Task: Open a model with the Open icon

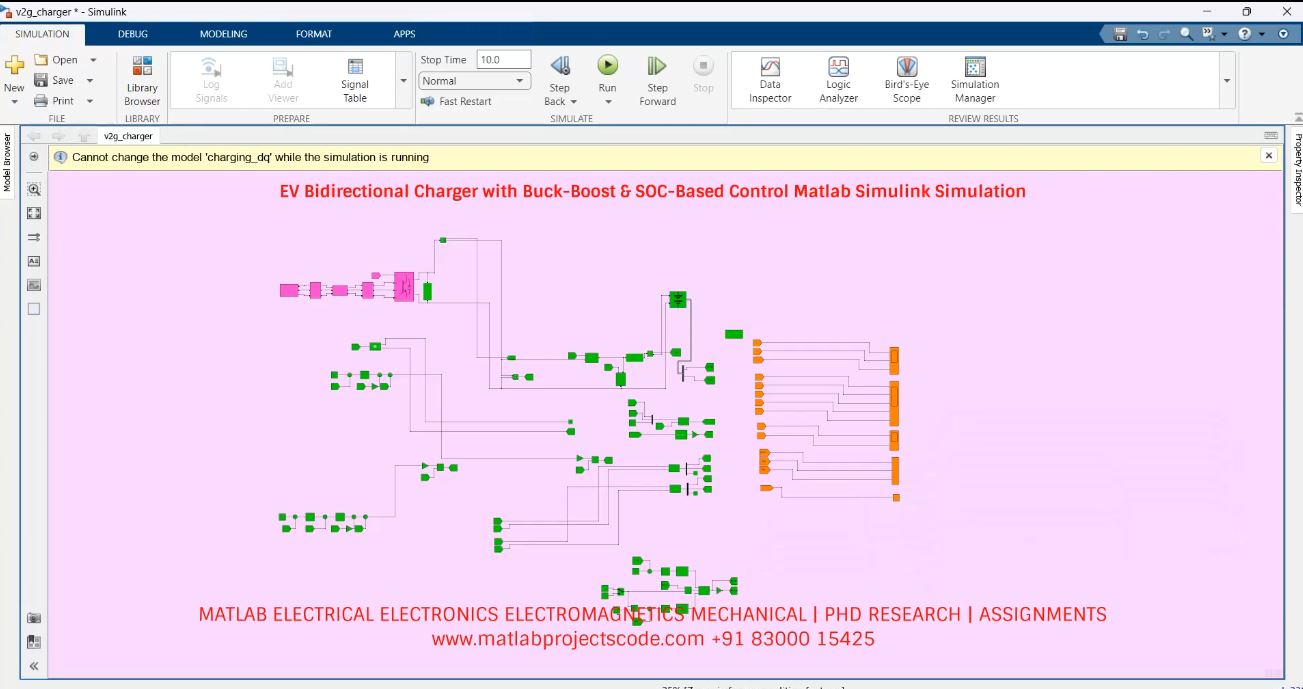Action: (42, 60)
